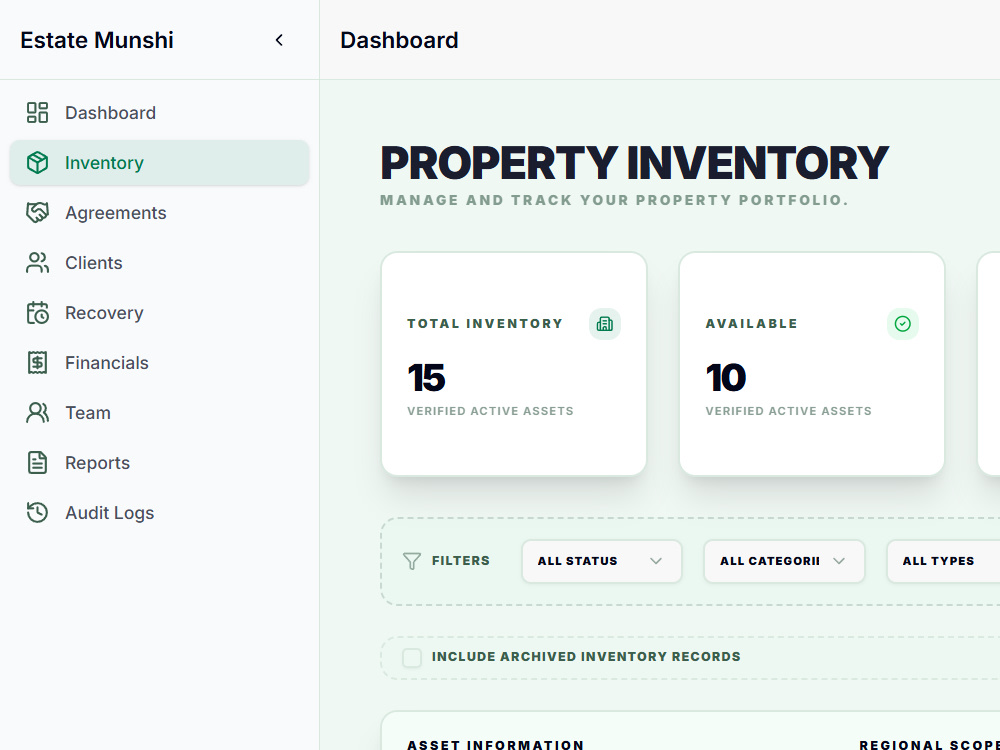Click the Agreements handshake icon
The image size is (1000, 750).
pos(37,212)
